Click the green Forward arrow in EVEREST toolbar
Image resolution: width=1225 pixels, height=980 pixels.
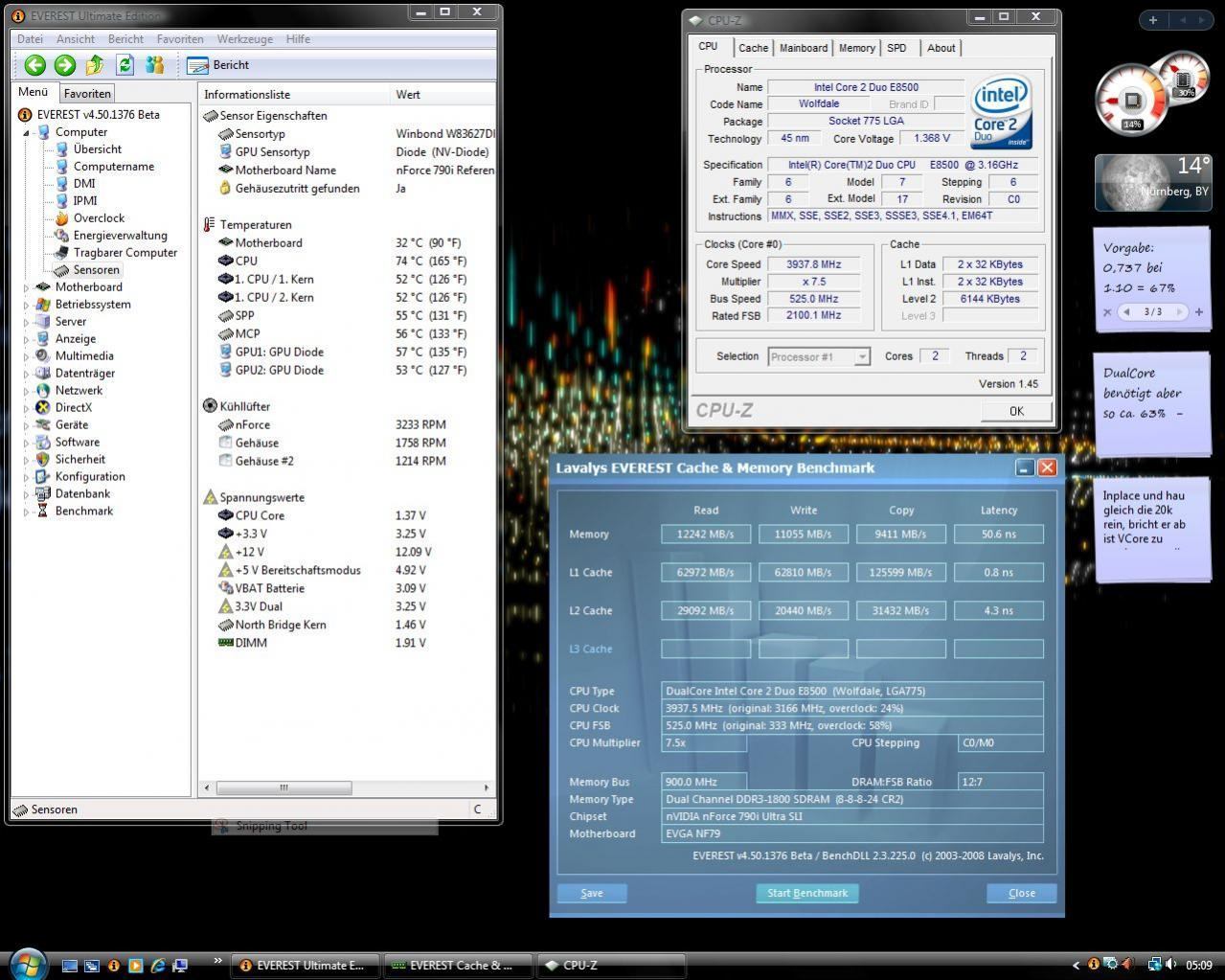click(x=65, y=65)
